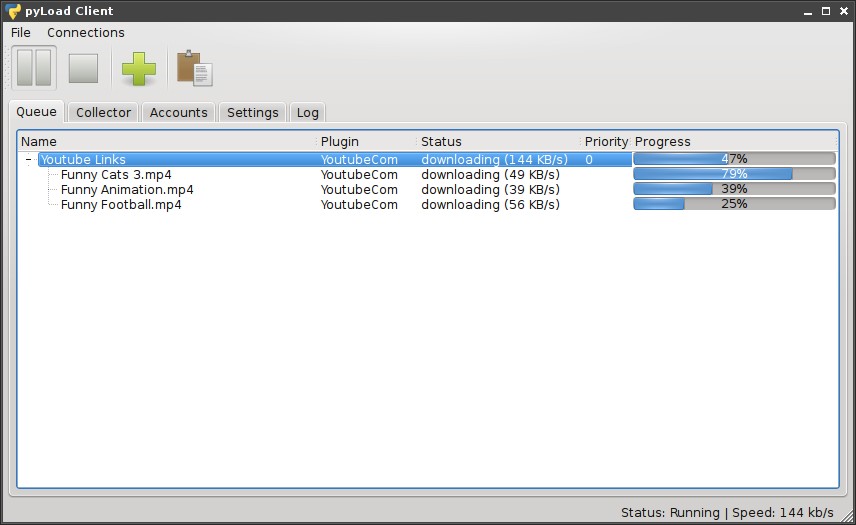Image resolution: width=856 pixels, height=525 pixels.
Task: Open the Settings tab
Action: pyautogui.click(x=253, y=112)
